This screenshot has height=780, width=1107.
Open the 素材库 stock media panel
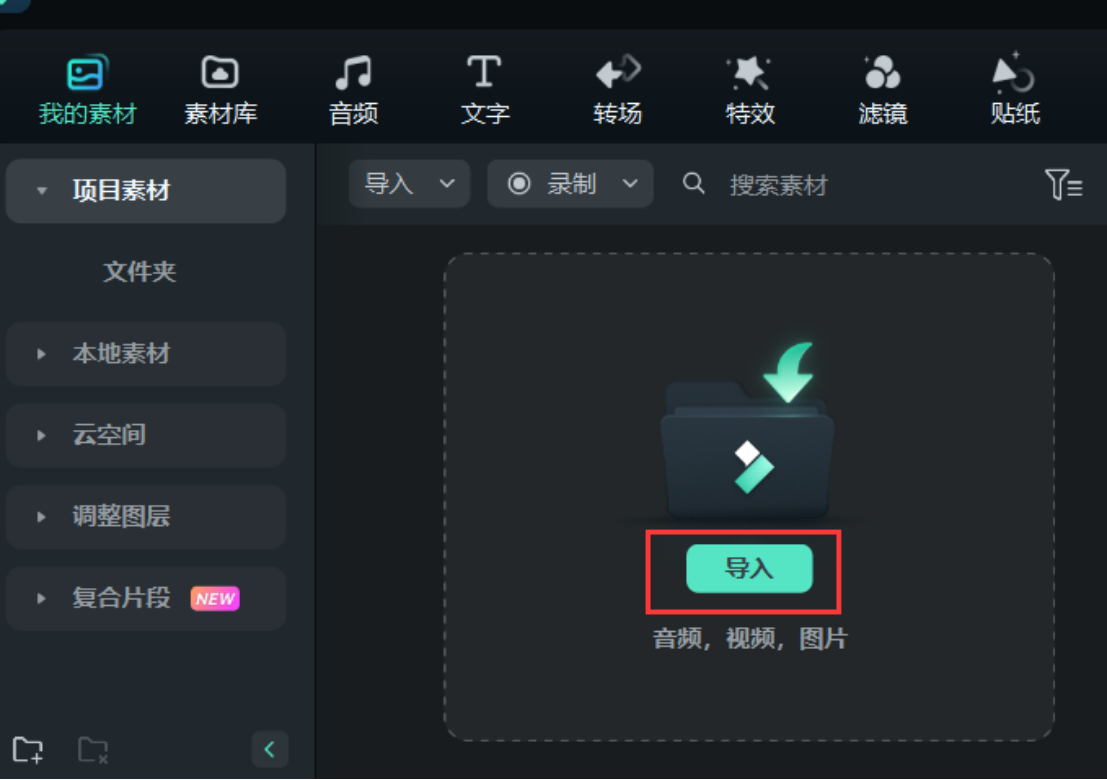click(x=219, y=88)
